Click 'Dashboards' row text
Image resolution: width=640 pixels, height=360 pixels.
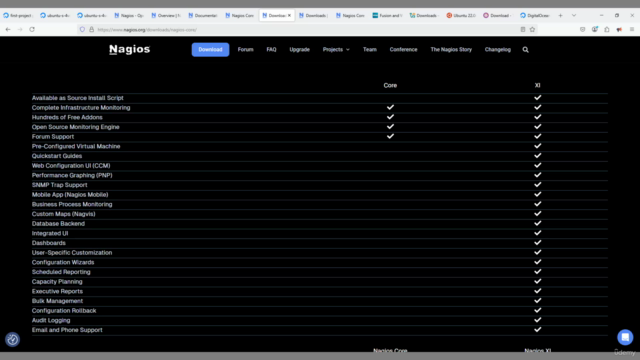pos(49,243)
